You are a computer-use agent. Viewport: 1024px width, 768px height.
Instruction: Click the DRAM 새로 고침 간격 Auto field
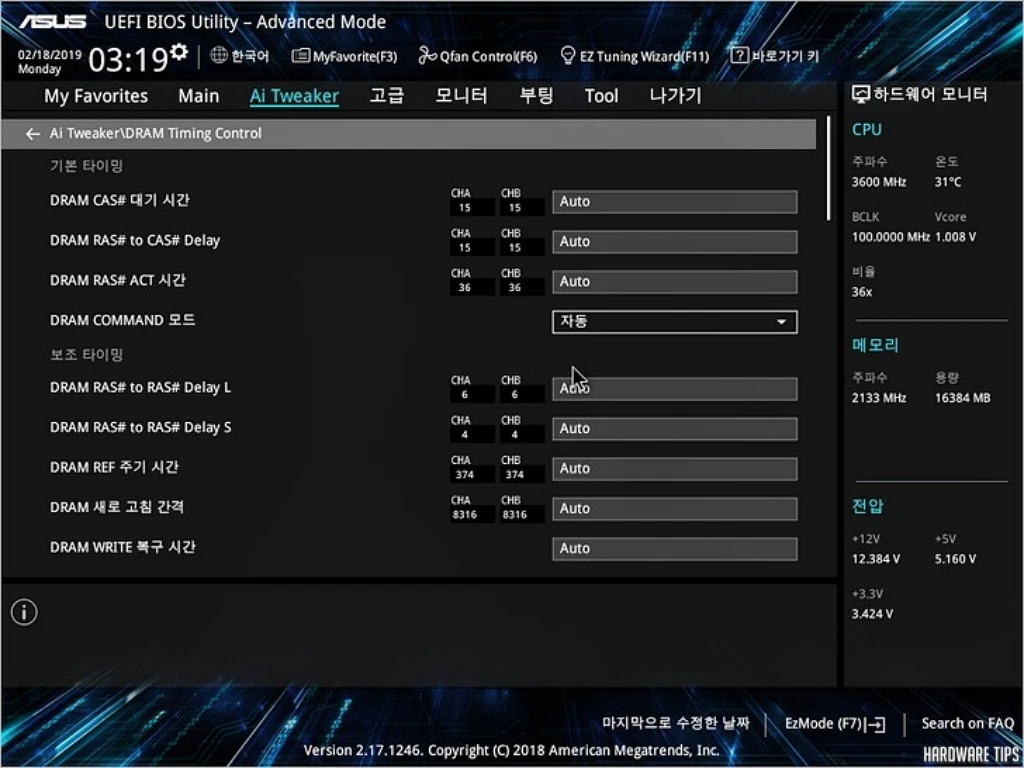coord(675,508)
